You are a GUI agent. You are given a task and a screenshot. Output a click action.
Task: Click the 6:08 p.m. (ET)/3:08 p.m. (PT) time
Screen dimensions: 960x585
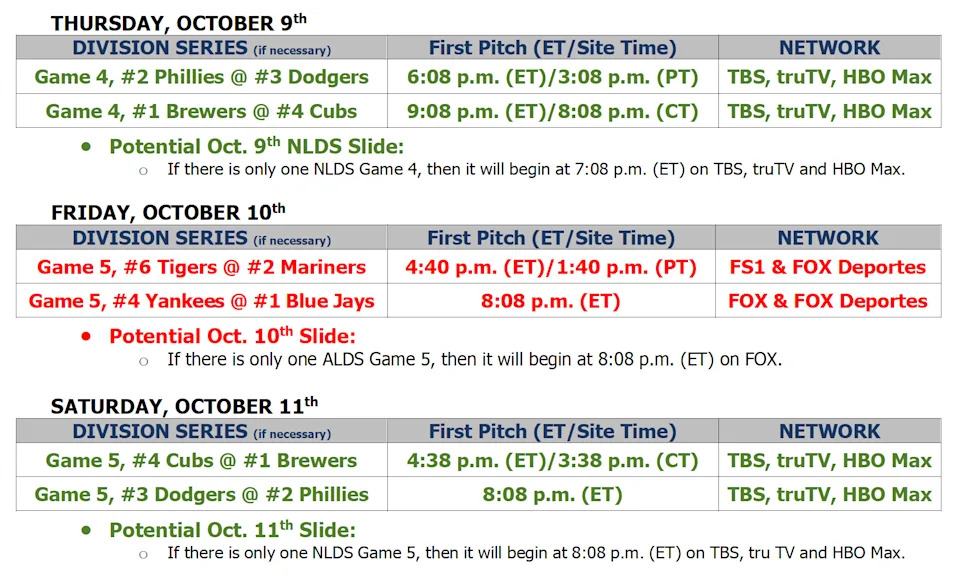[x=552, y=77]
